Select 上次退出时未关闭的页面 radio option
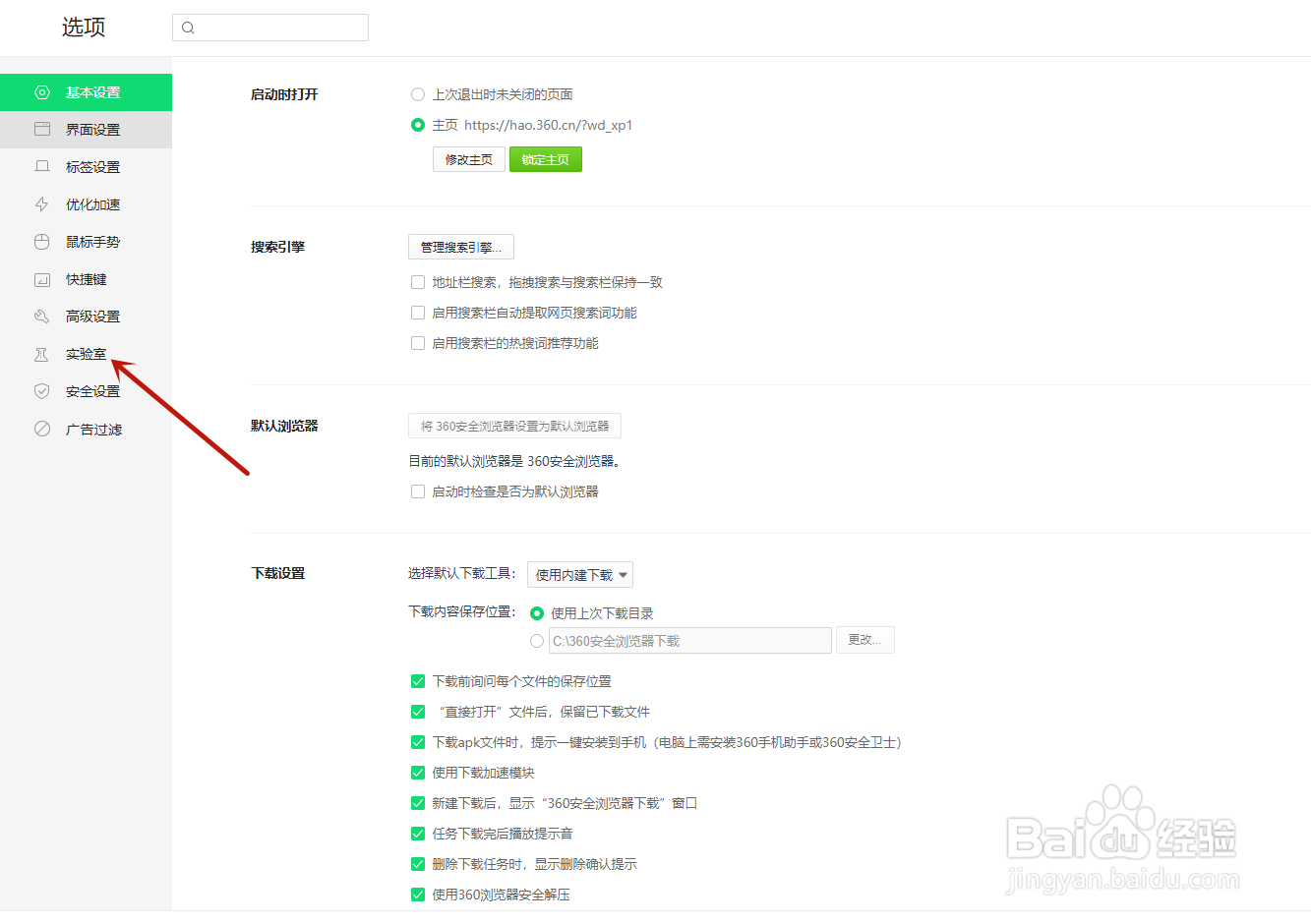Screen dimensions: 1311x924 point(418,94)
